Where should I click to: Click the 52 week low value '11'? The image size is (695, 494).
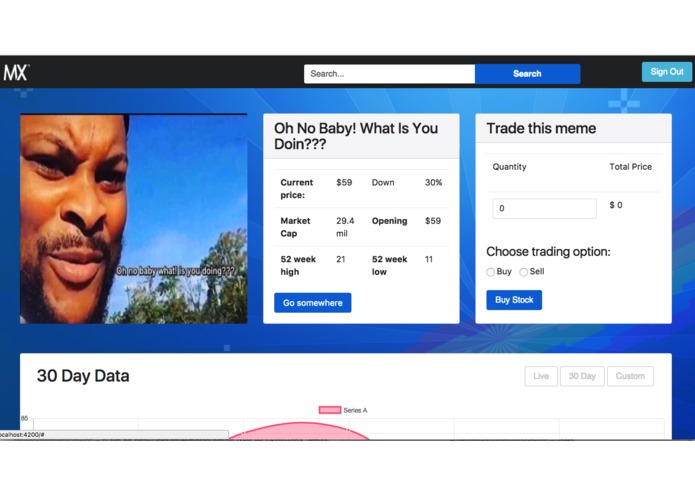click(x=429, y=259)
